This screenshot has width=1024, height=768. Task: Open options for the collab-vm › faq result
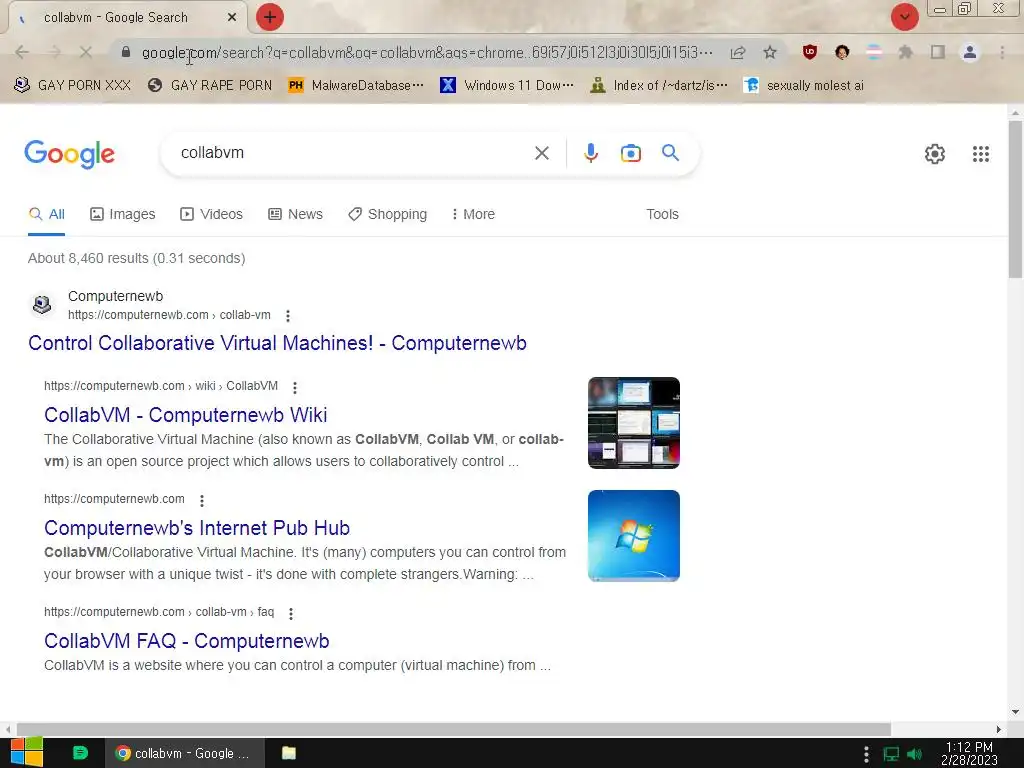(x=291, y=614)
